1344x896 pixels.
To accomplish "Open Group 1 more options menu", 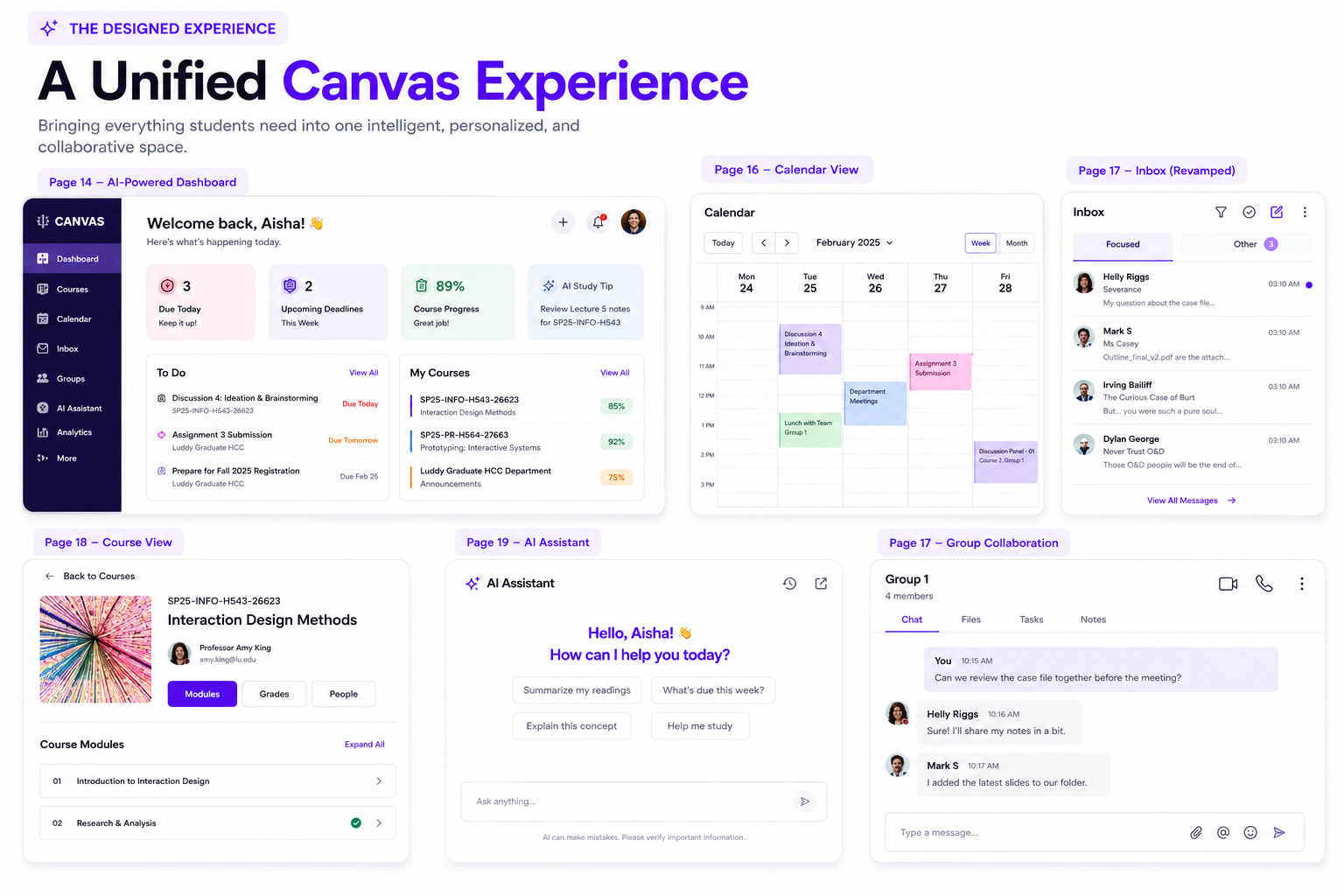I will tap(1302, 584).
